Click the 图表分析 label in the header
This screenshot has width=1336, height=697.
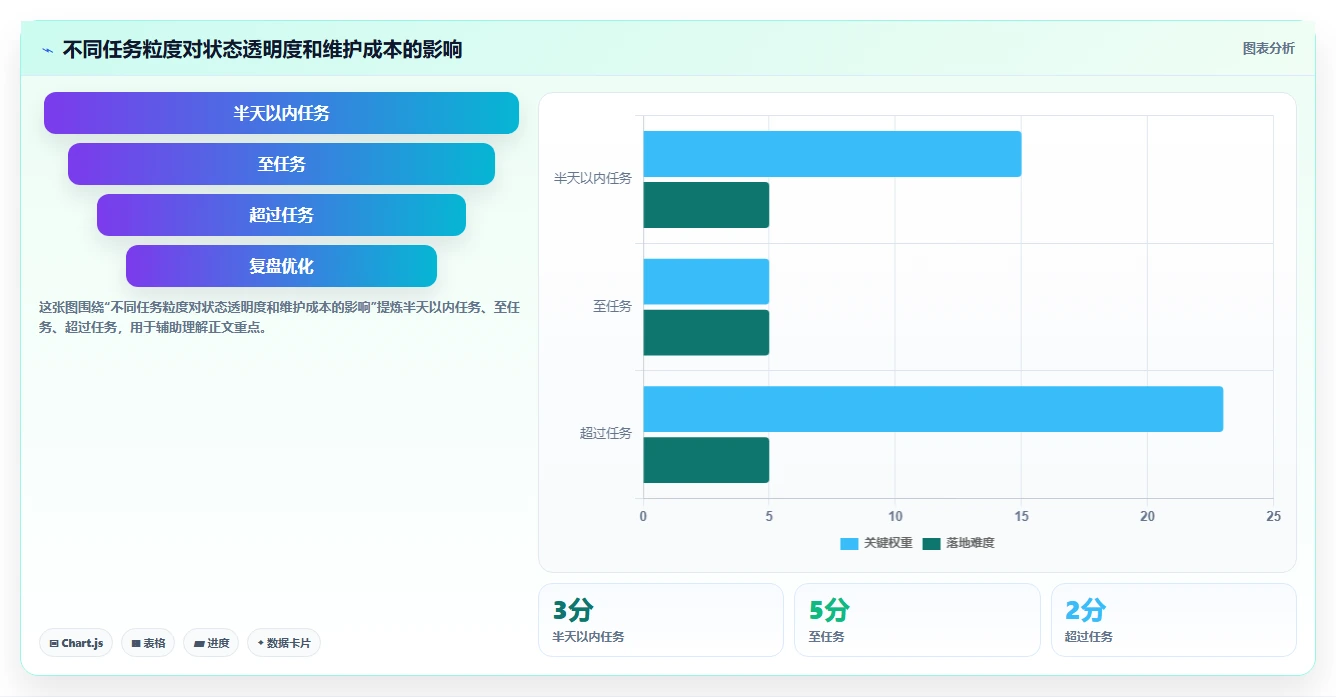click(1268, 48)
